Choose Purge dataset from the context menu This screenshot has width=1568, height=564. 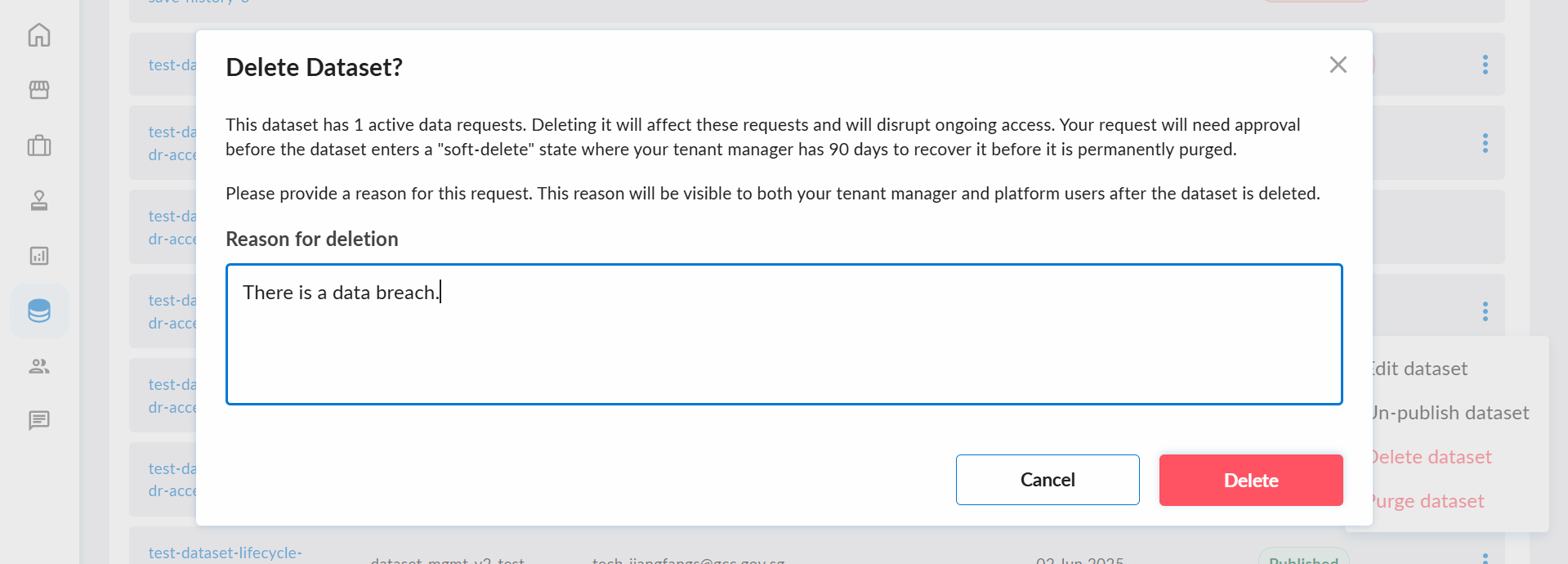1427,501
